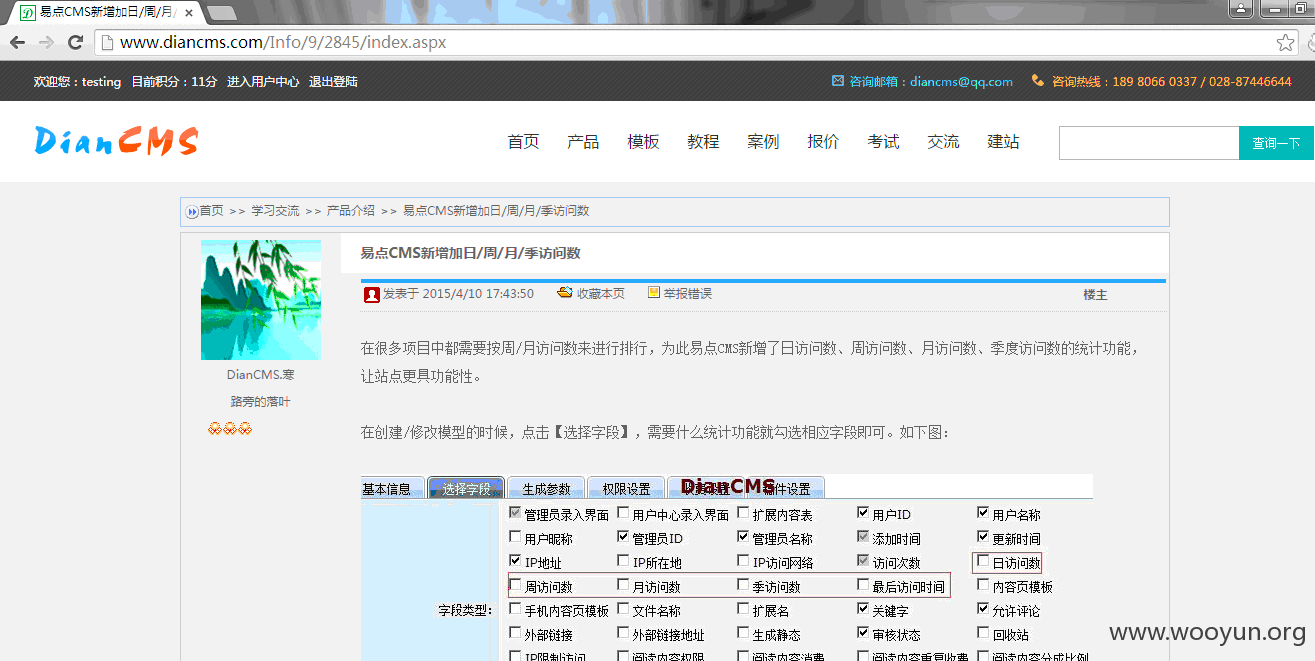
Task: Click the phone icon before 咨询热线
Action: point(1038,81)
